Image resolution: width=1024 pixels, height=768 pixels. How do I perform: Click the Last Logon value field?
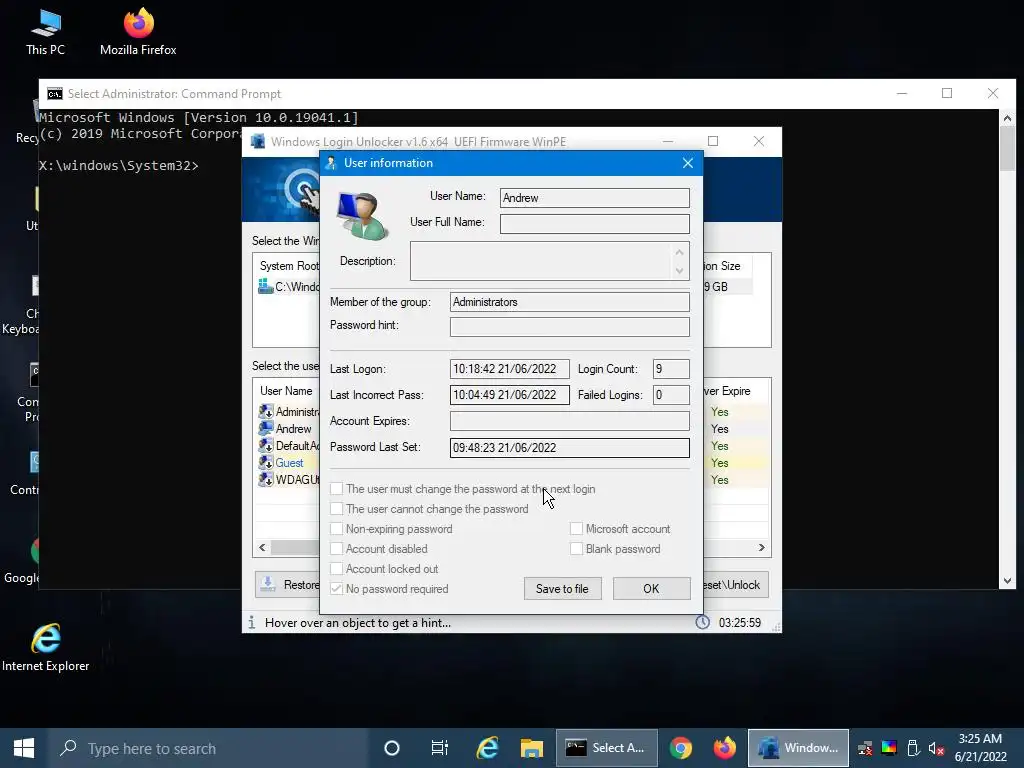509,369
